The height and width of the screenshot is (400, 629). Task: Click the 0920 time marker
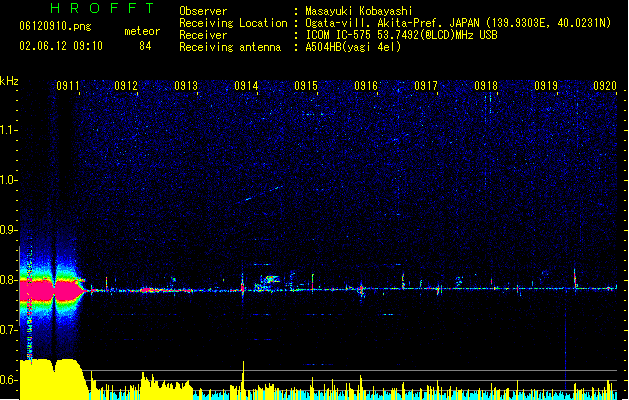[x=605, y=86]
